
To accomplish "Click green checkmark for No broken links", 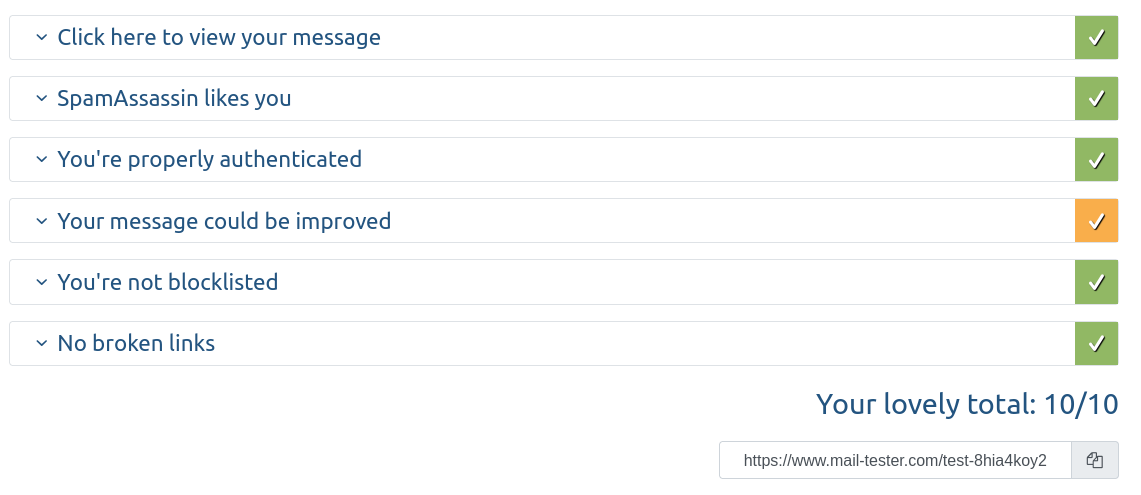I will (x=1096, y=343).
